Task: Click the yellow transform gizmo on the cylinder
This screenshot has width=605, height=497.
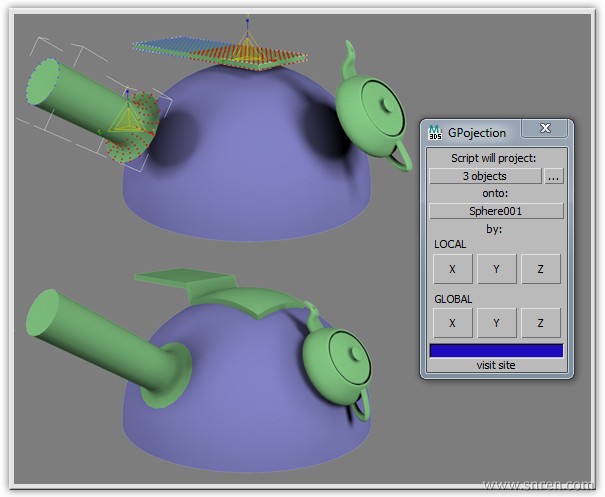Action: coord(127,118)
